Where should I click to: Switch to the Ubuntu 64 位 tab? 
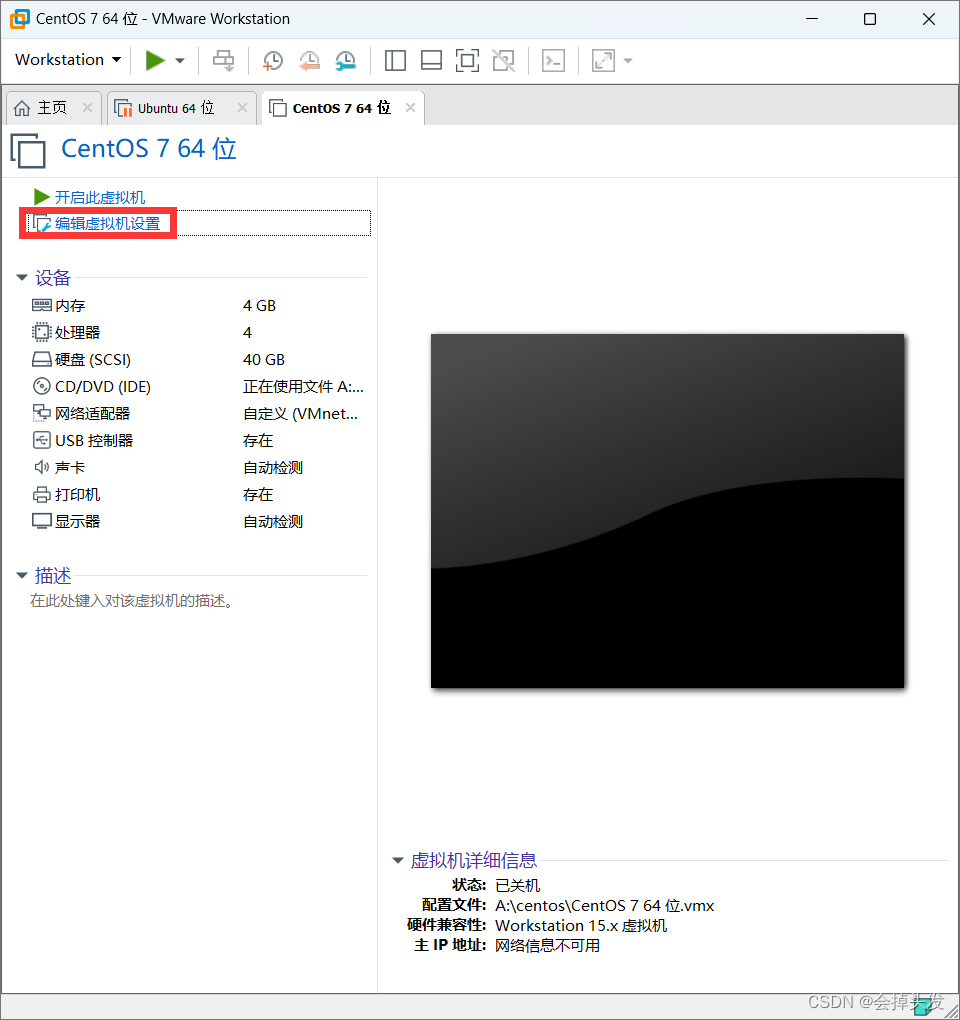tap(180, 106)
